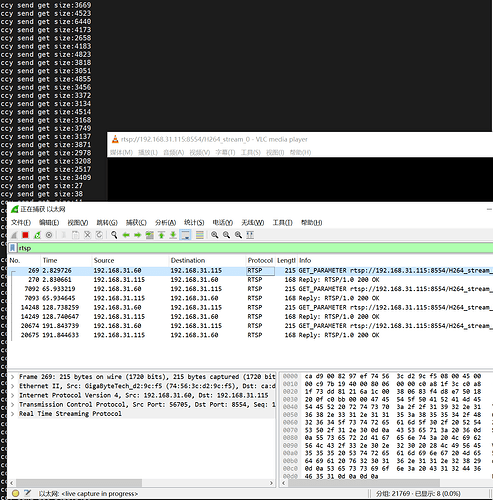Go back to previous packet arrow

click(126, 235)
